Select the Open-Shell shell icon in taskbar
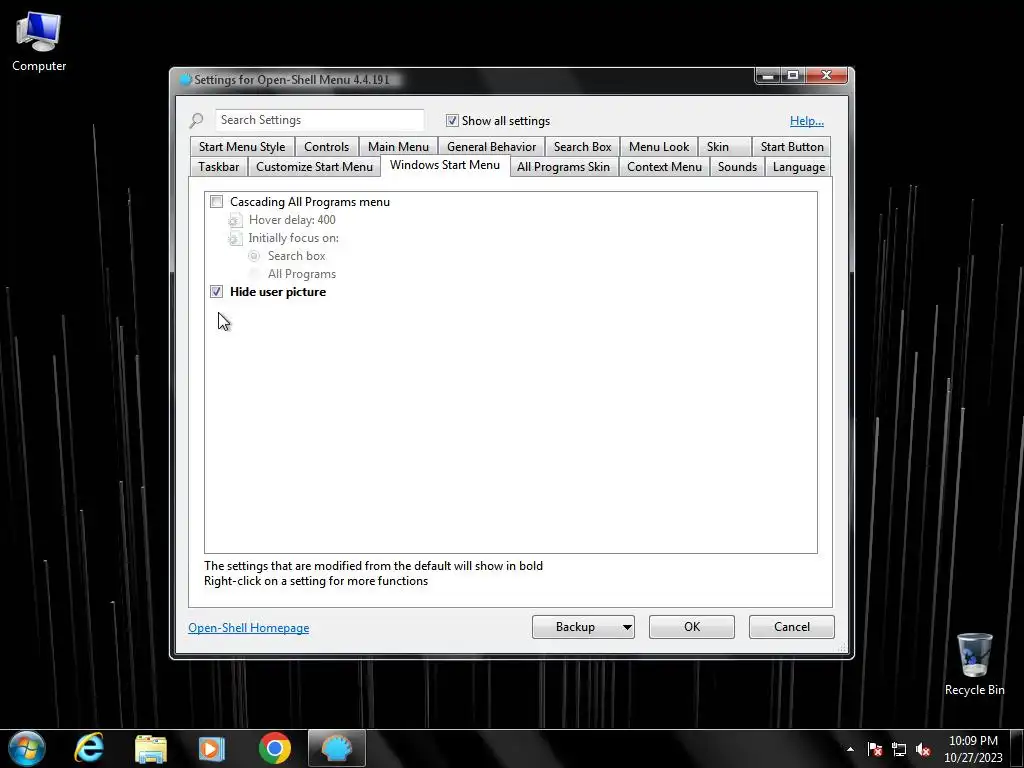1024x768 pixels. tap(336, 748)
